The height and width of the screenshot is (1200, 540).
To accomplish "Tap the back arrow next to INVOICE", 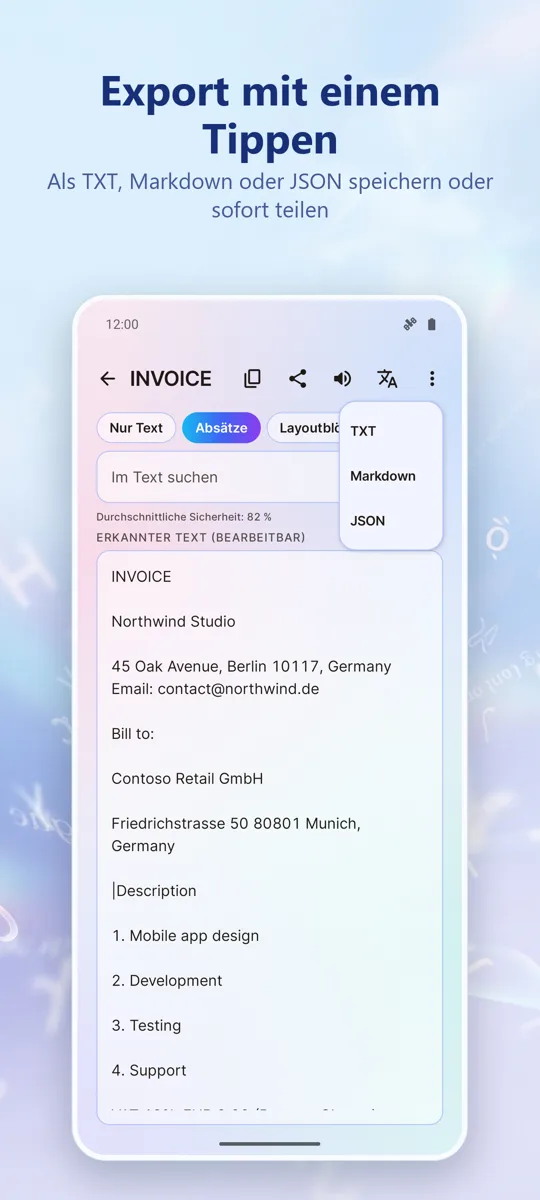I will [108, 379].
